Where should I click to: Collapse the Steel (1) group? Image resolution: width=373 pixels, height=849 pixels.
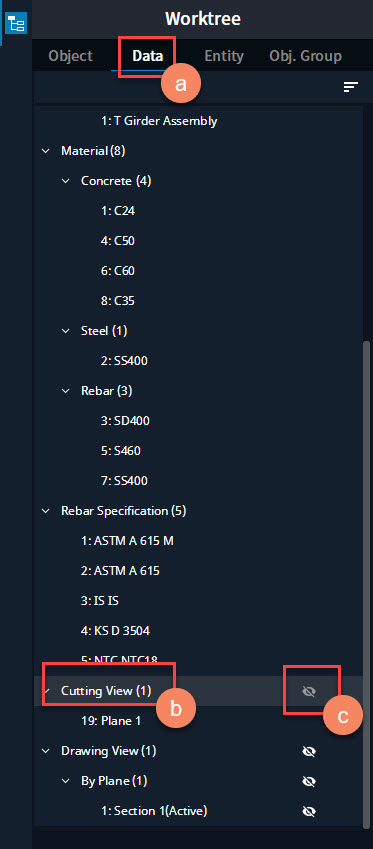coord(66,330)
